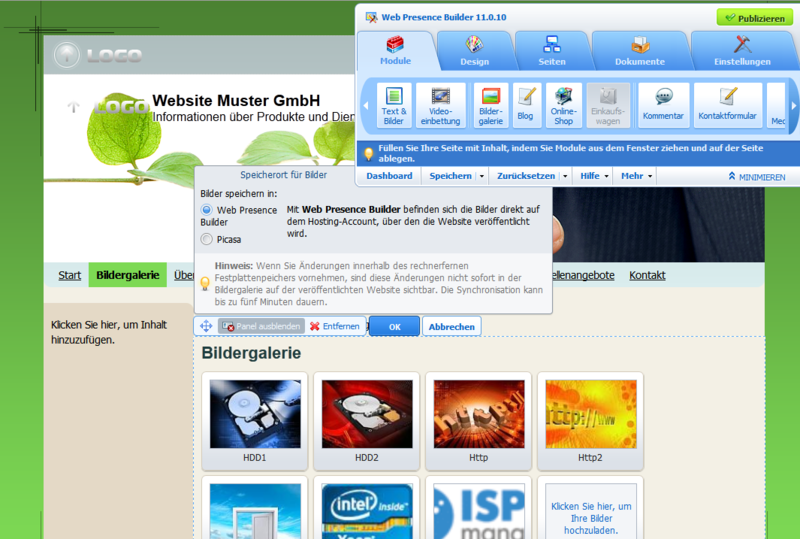Select Web Presence Builder storage radio button

[x=207, y=210]
